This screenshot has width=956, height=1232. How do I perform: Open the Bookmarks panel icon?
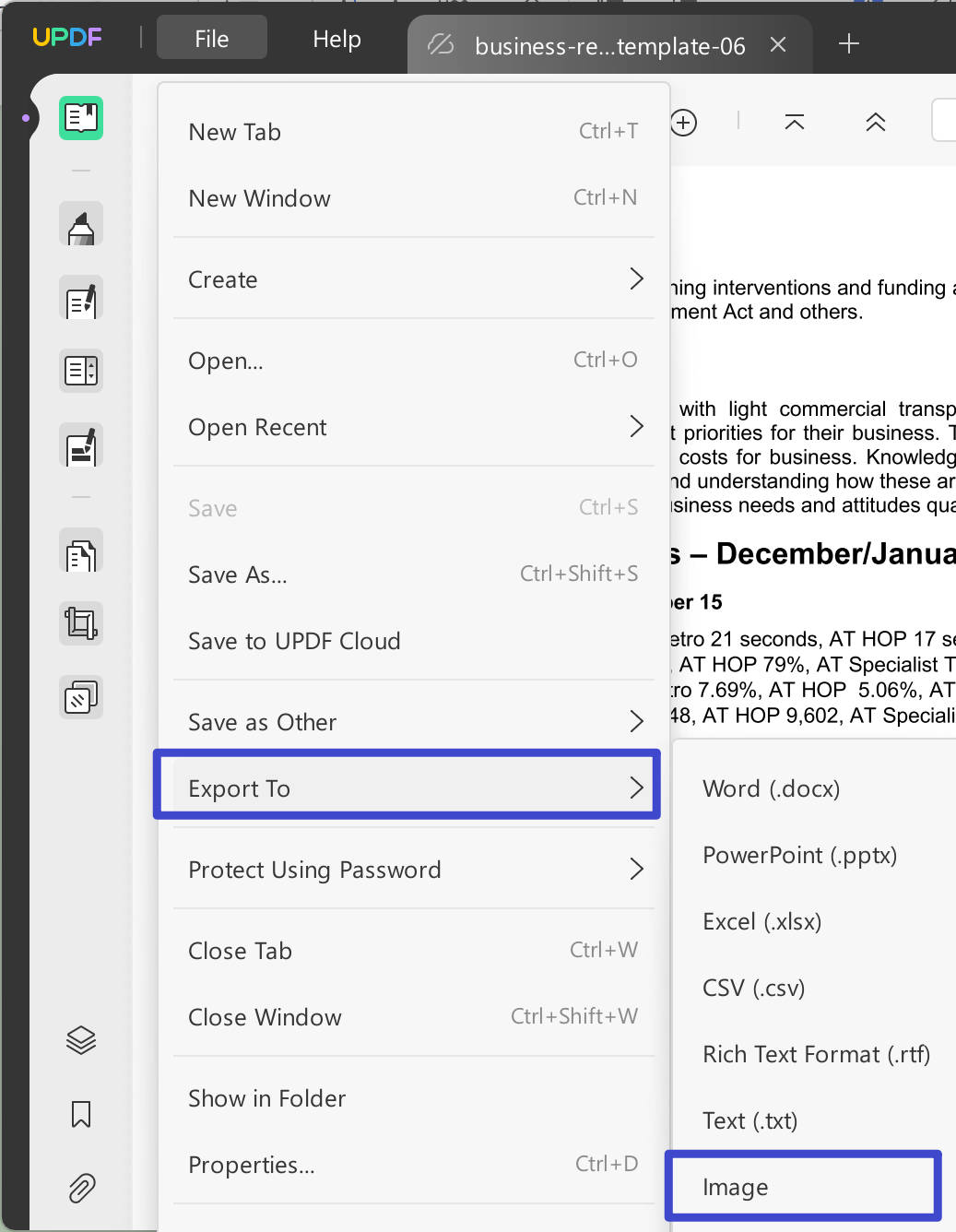(x=81, y=1114)
